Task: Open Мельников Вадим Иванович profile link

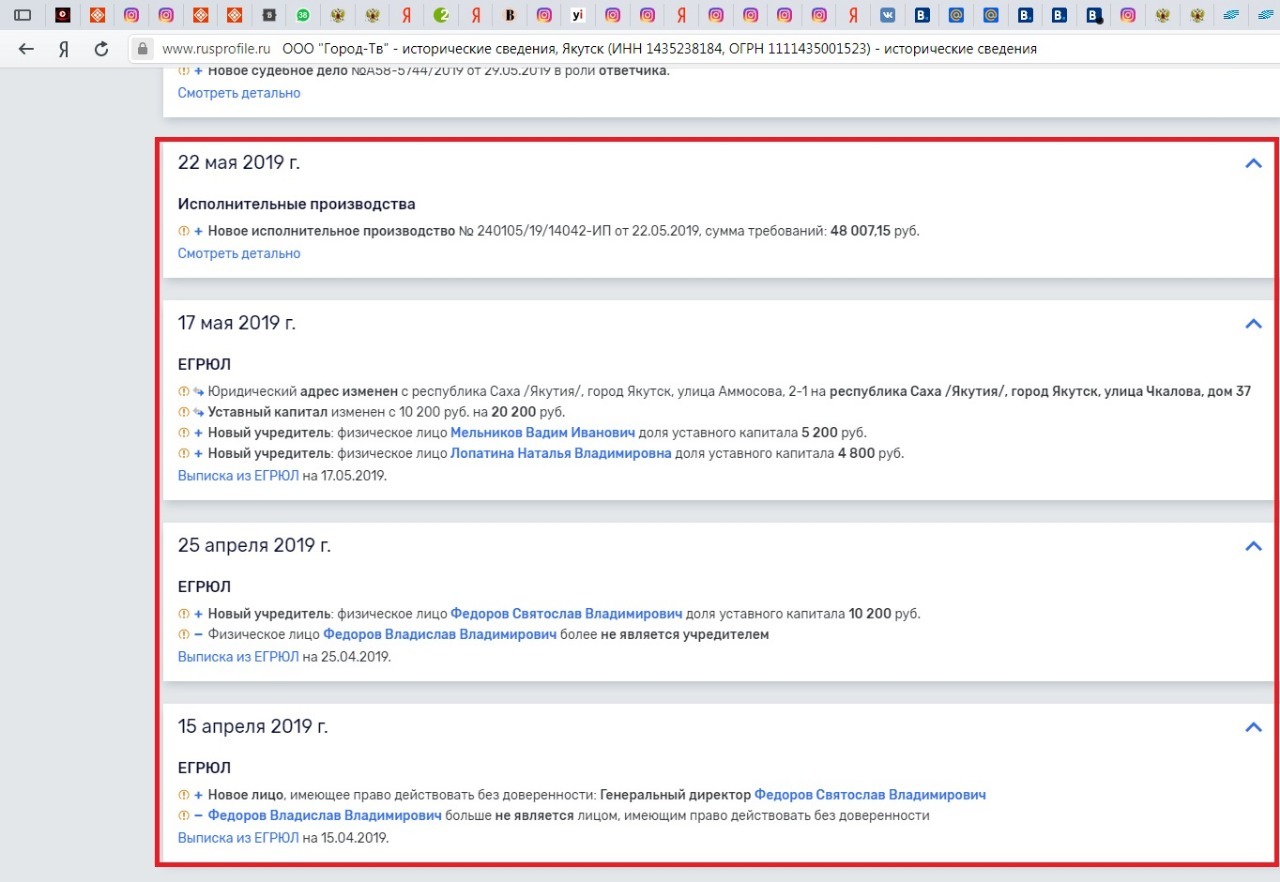Action: [x=543, y=433]
